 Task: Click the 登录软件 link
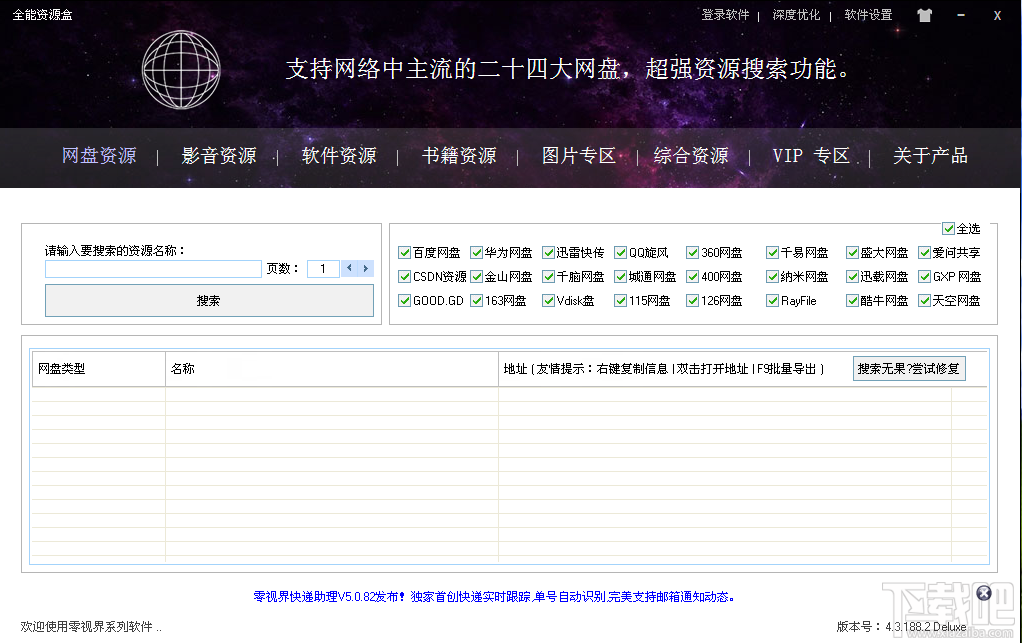click(725, 15)
